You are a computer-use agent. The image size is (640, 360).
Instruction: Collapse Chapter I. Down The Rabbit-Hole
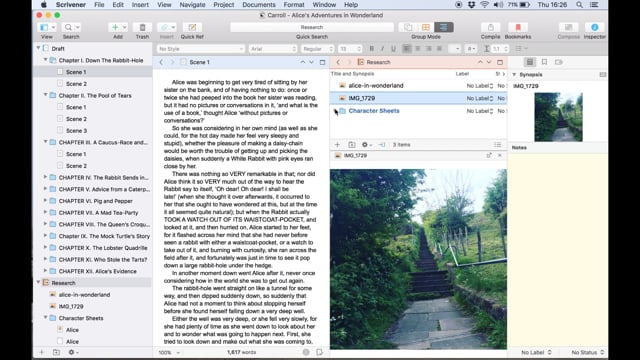click(45, 60)
